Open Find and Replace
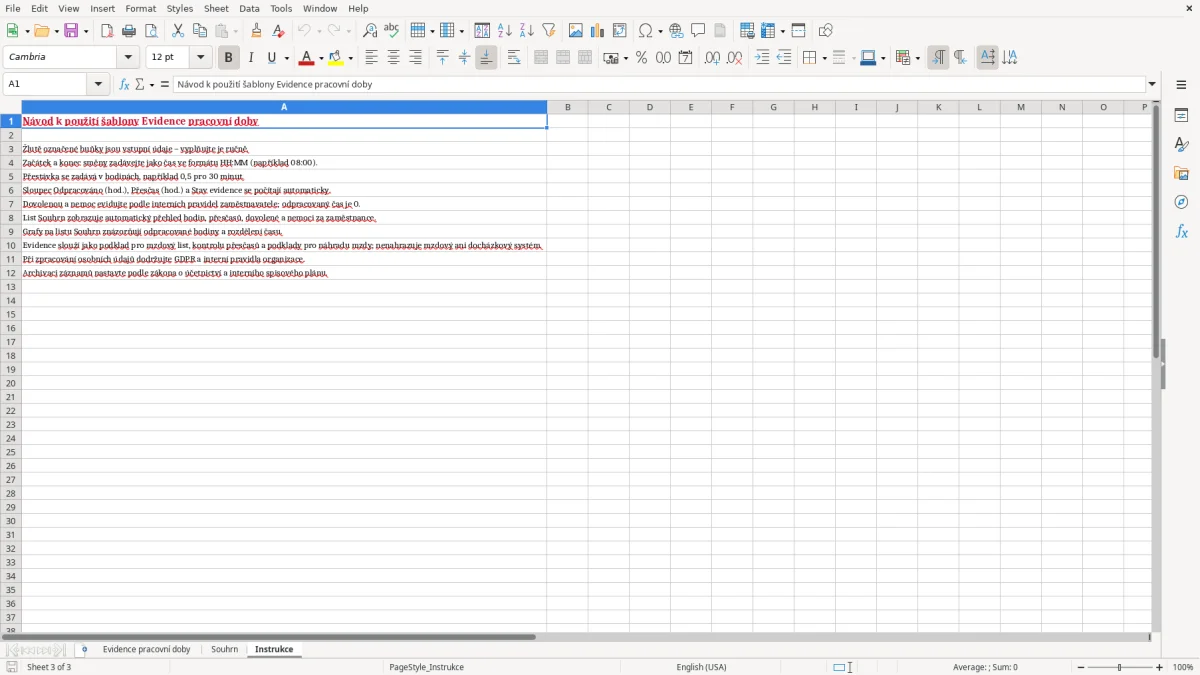This screenshot has width=1200, height=675. (370, 31)
